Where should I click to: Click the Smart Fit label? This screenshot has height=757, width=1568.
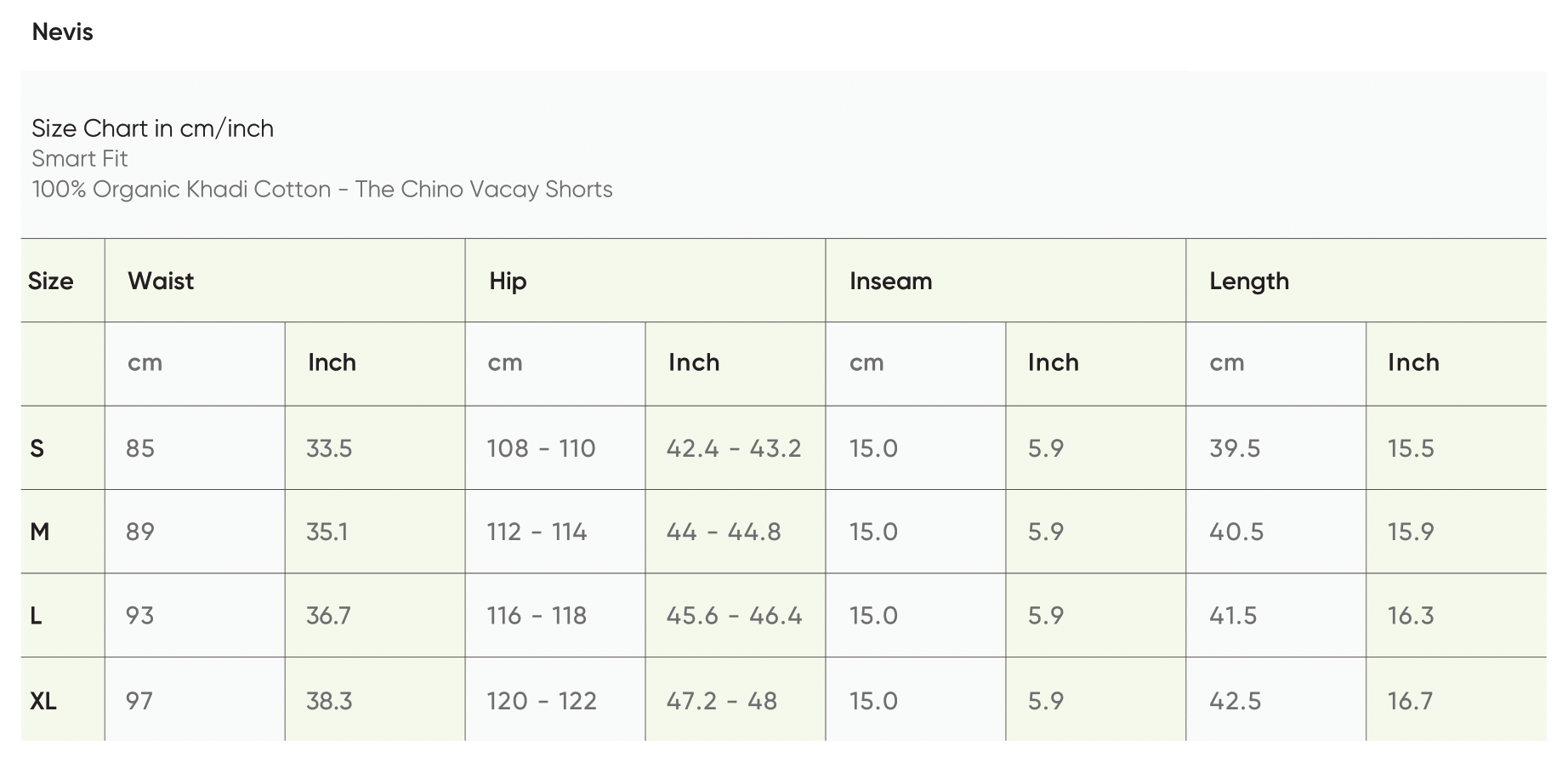[x=79, y=159]
